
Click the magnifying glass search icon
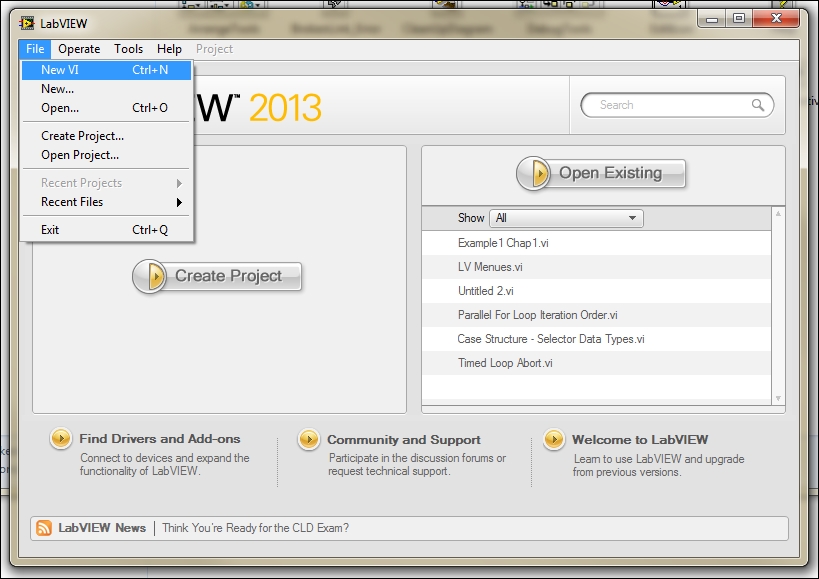[758, 105]
